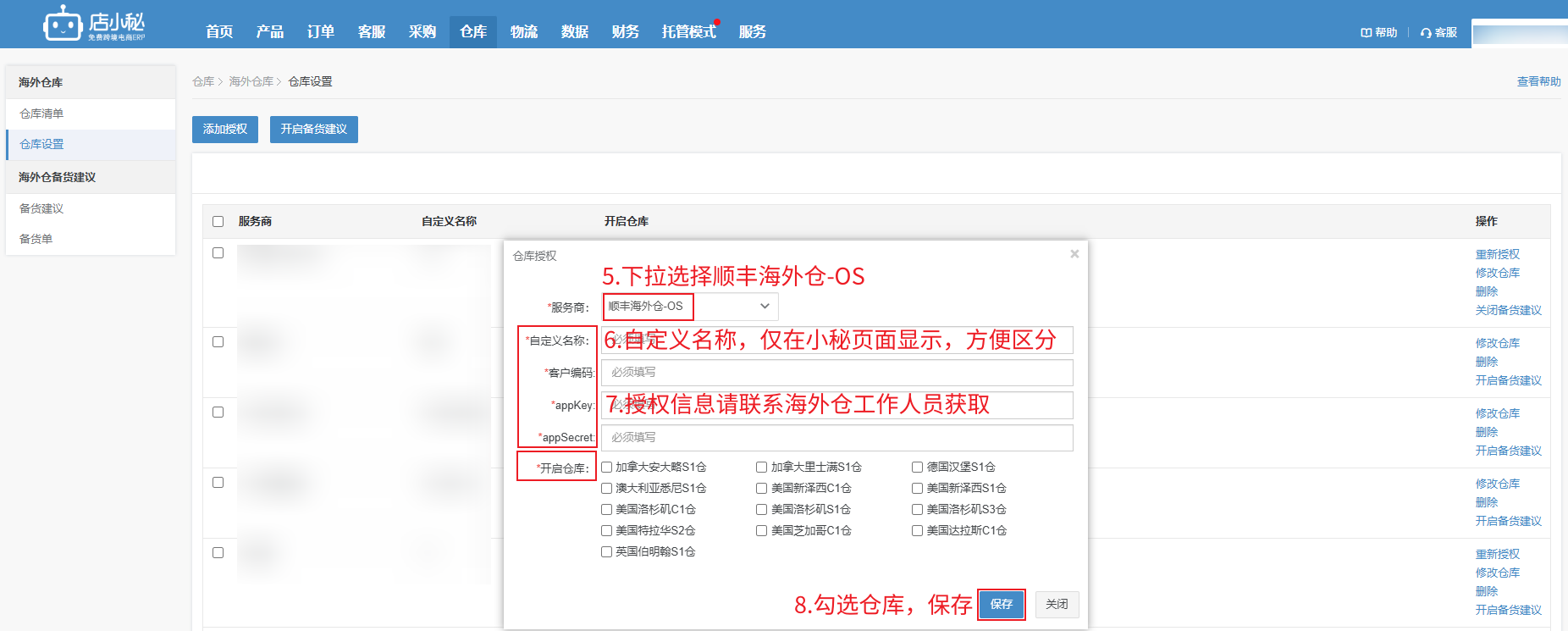Check 德国汉堡S1仓

[x=917, y=467]
